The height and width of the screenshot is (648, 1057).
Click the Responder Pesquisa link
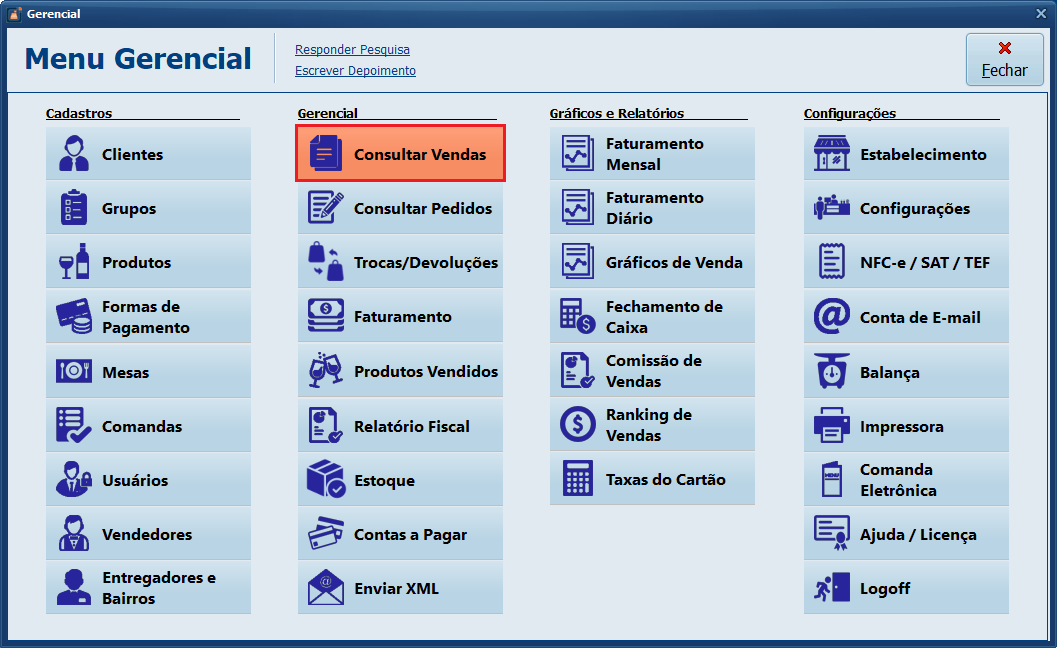tap(352, 50)
